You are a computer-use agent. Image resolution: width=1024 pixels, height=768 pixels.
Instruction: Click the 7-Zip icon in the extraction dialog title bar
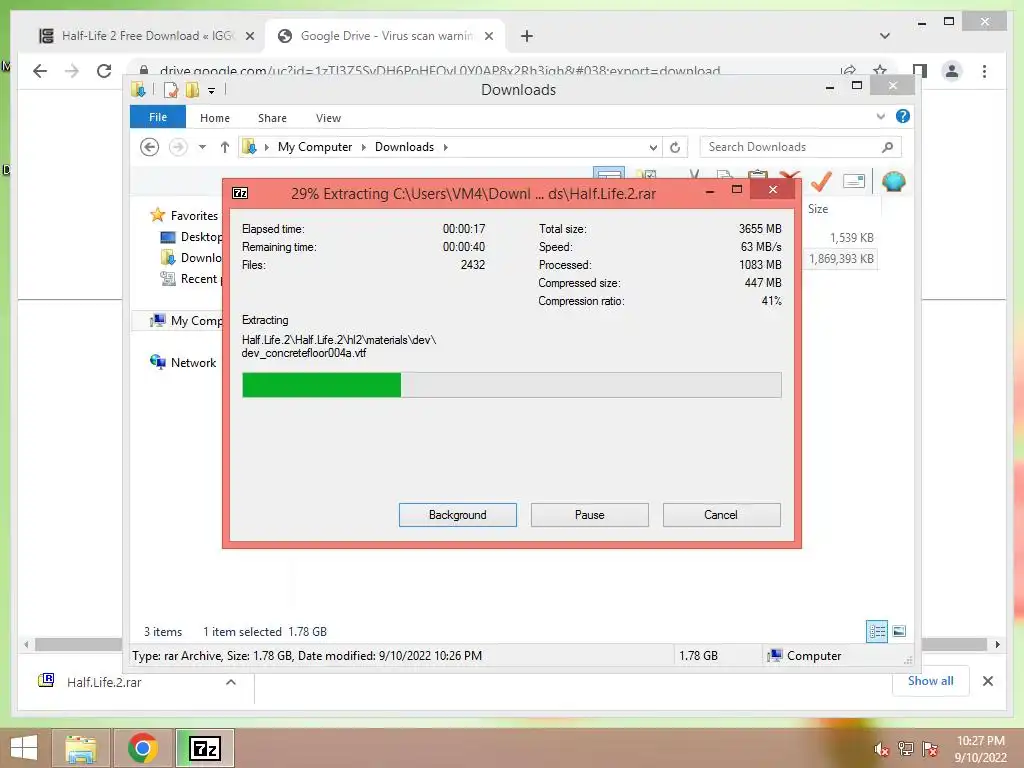[240, 193]
